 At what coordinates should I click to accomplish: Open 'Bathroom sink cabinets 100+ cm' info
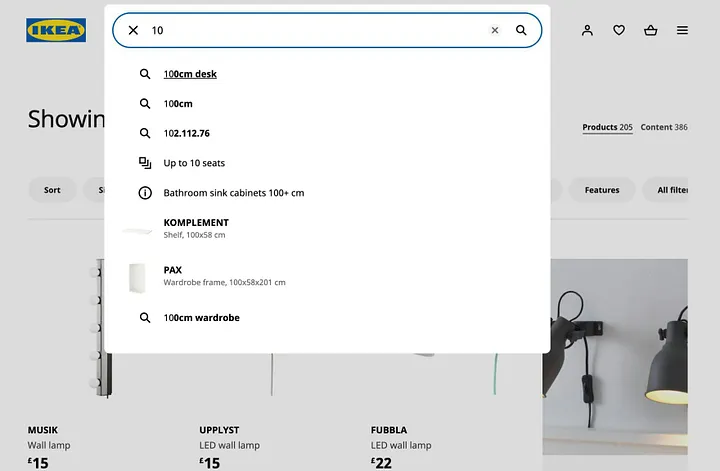[233, 193]
